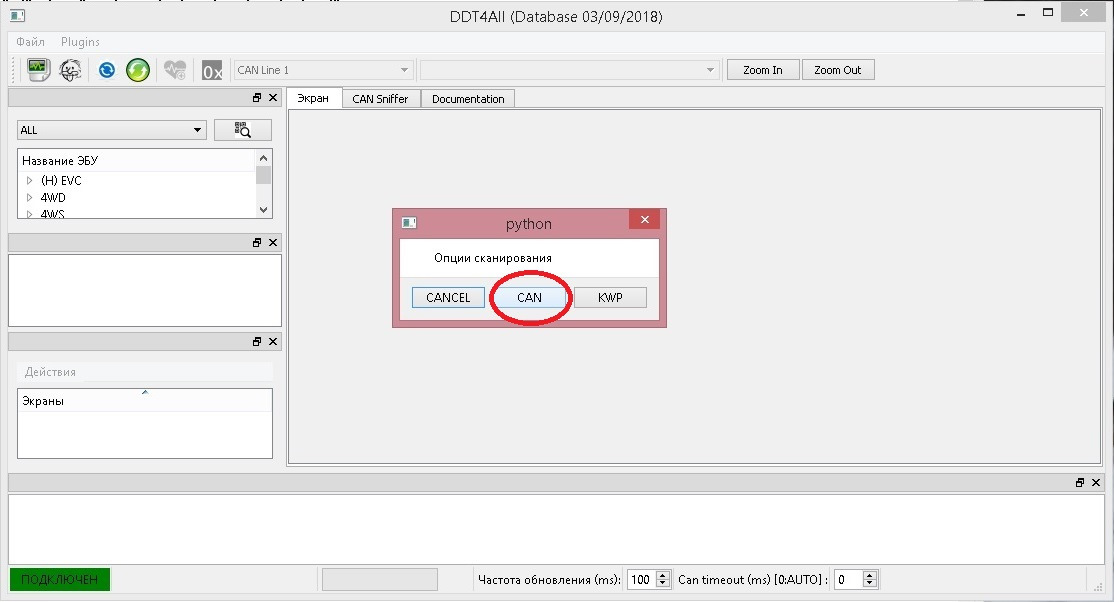This screenshot has width=1114, height=602.
Task: Close the Действия panel
Action: (x=273, y=341)
